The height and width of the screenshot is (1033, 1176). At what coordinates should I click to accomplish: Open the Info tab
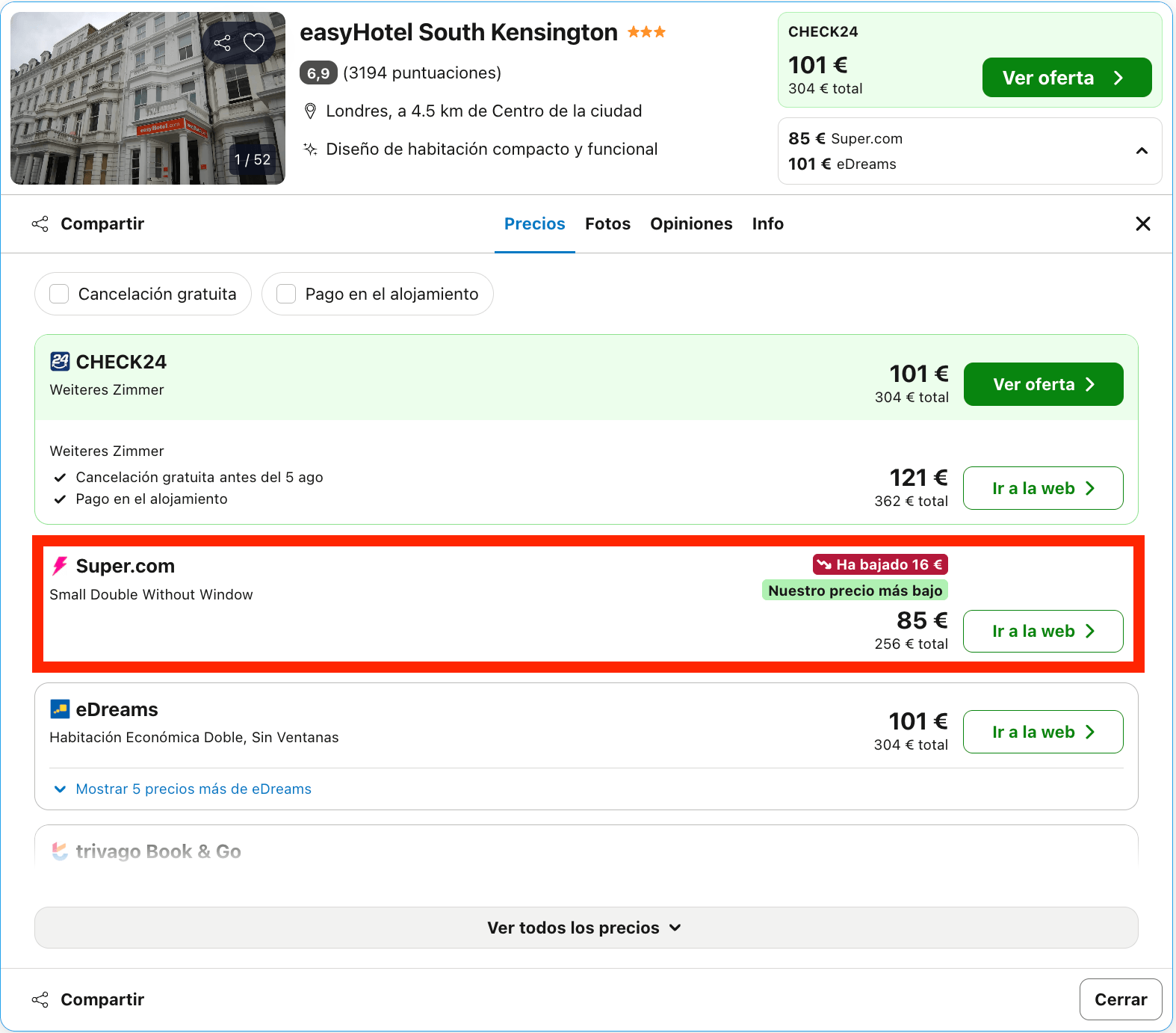(767, 223)
